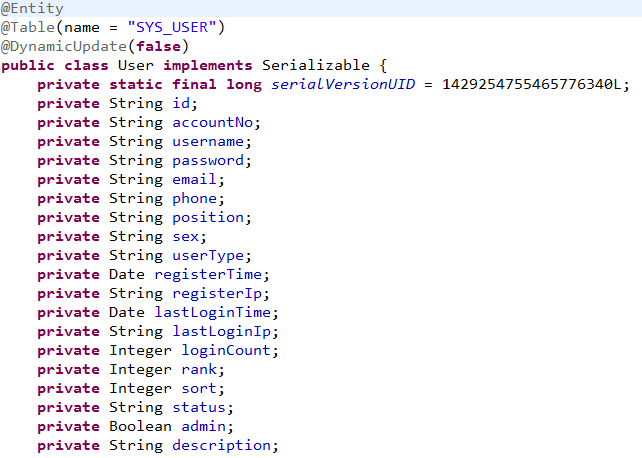Click the implements keyword
Screen dimensions: 642x458
coord(208,65)
